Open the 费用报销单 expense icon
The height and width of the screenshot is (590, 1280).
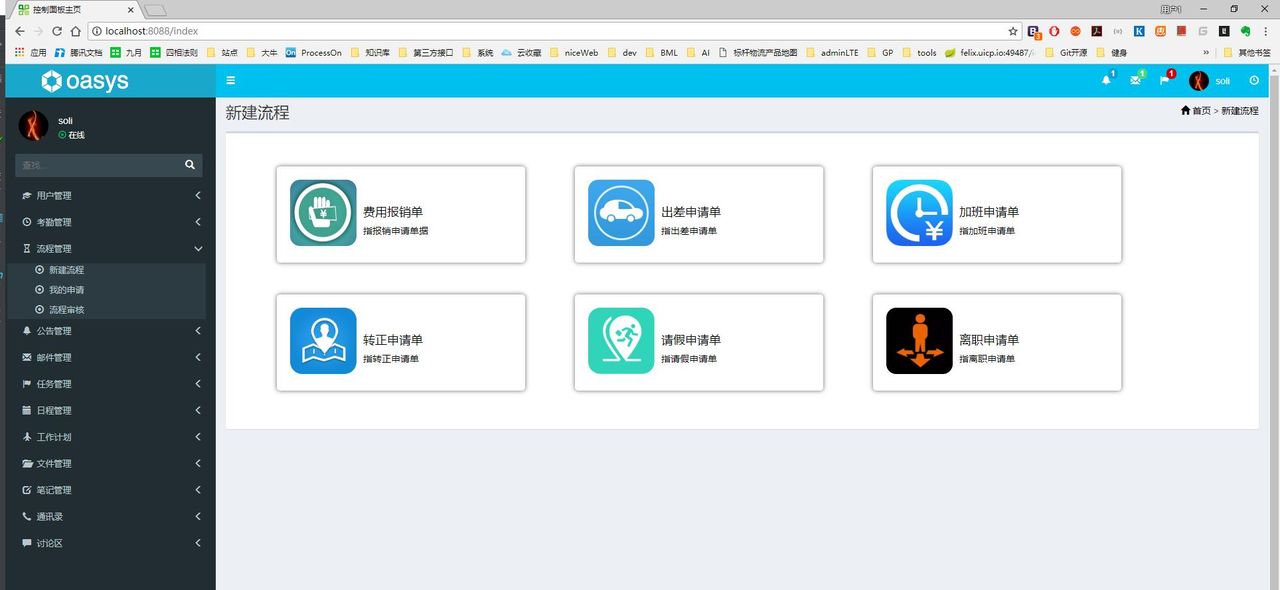[323, 213]
